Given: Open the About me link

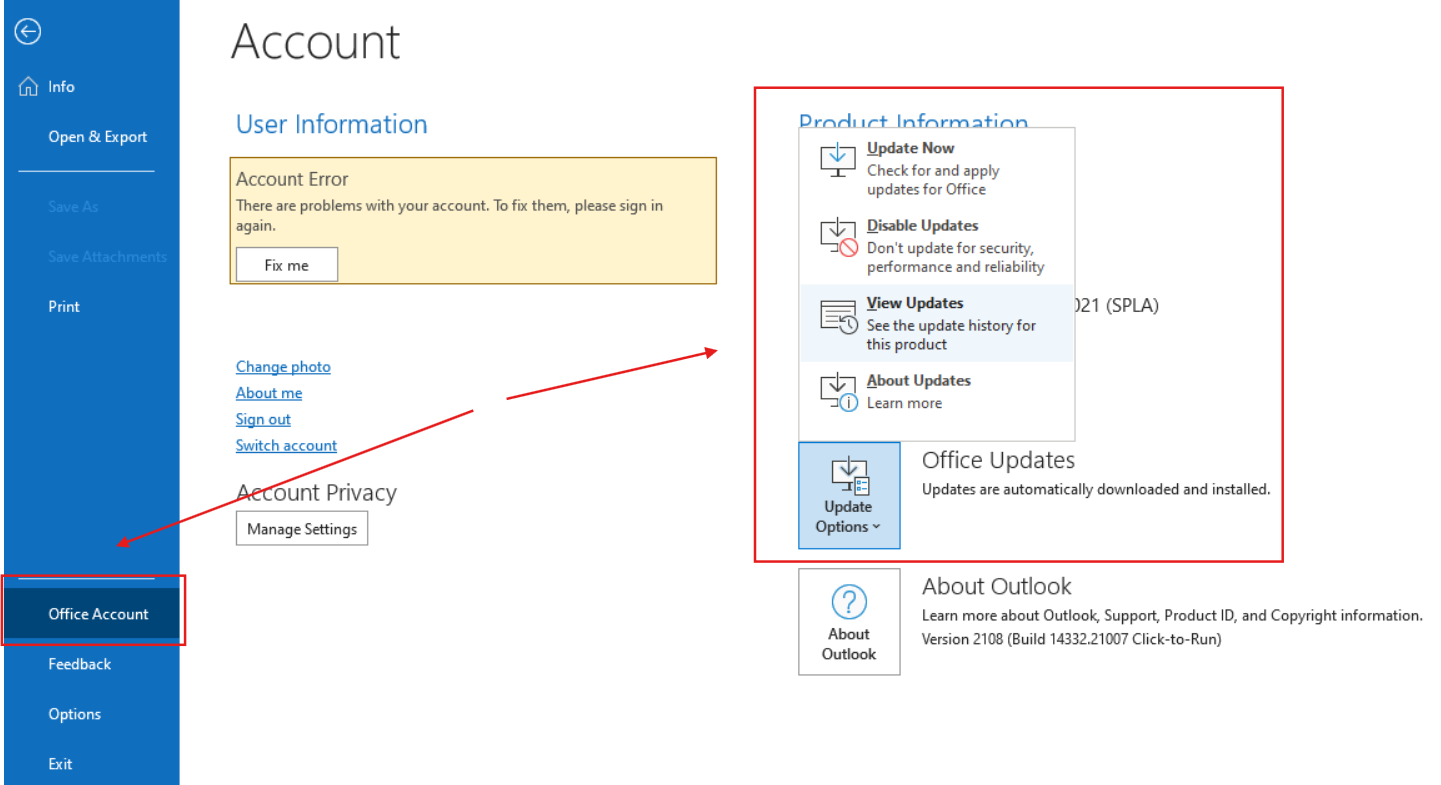Looking at the screenshot, I should tap(269, 393).
